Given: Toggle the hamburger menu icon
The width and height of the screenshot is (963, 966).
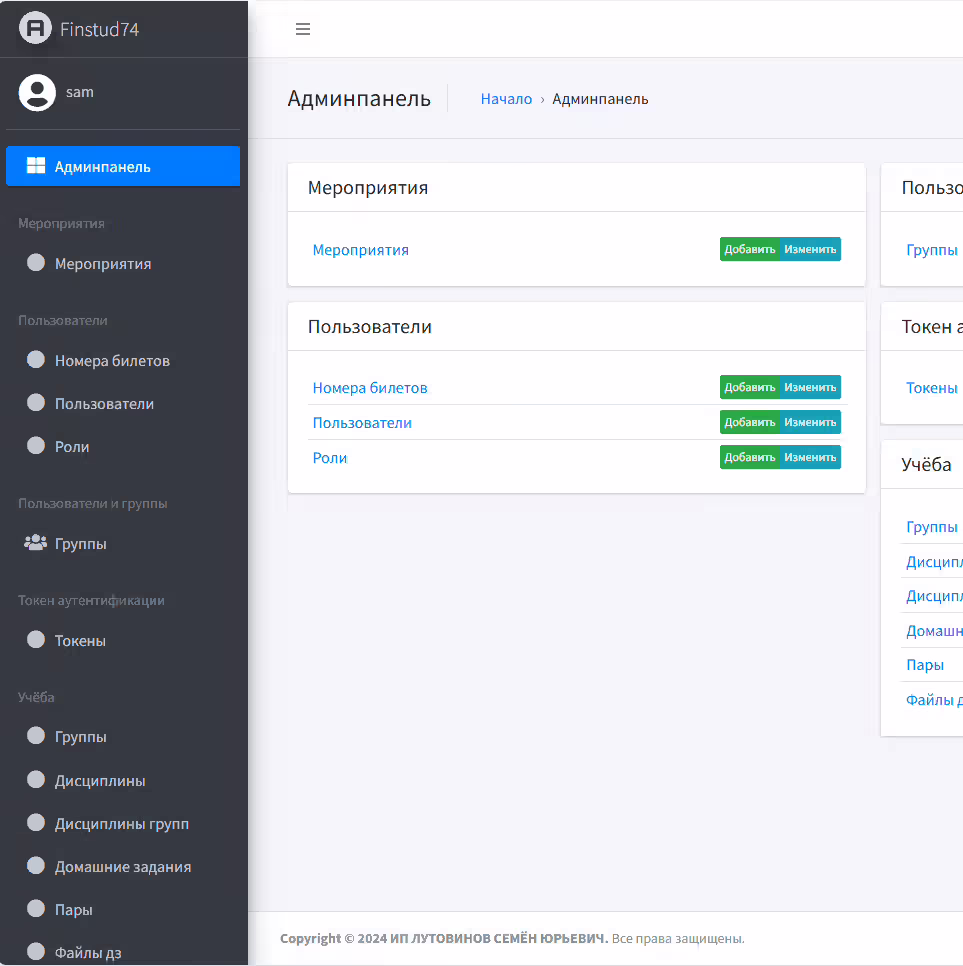Looking at the screenshot, I should point(303,29).
